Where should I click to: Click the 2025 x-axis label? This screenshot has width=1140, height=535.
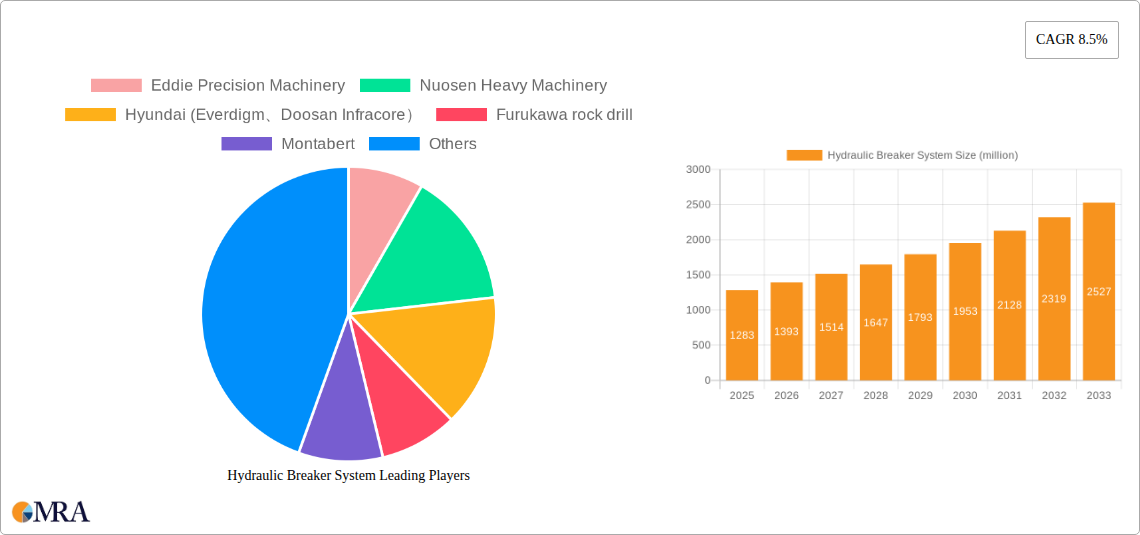coord(742,395)
